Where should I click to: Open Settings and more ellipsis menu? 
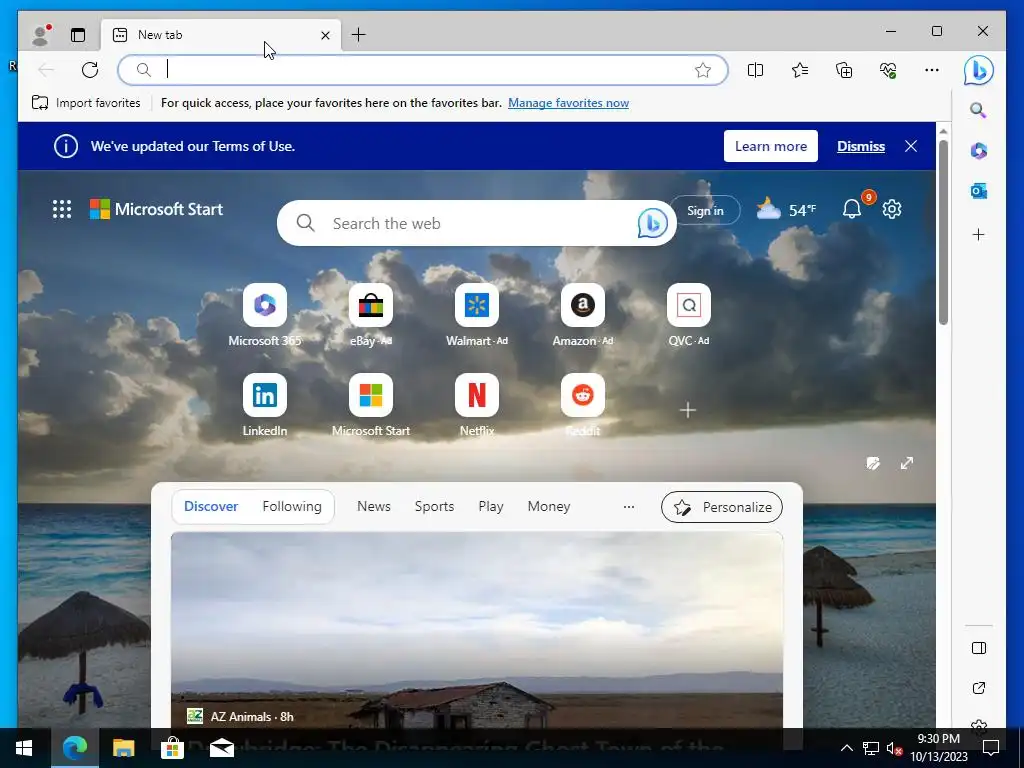(x=932, y=70)
